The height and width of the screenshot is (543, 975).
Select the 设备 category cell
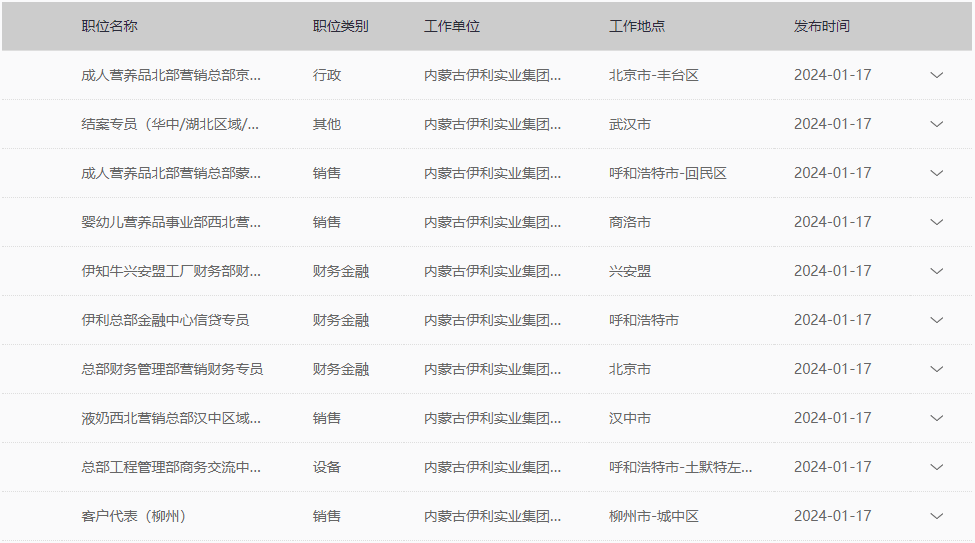pyautogui.click(x=327, y=467)
